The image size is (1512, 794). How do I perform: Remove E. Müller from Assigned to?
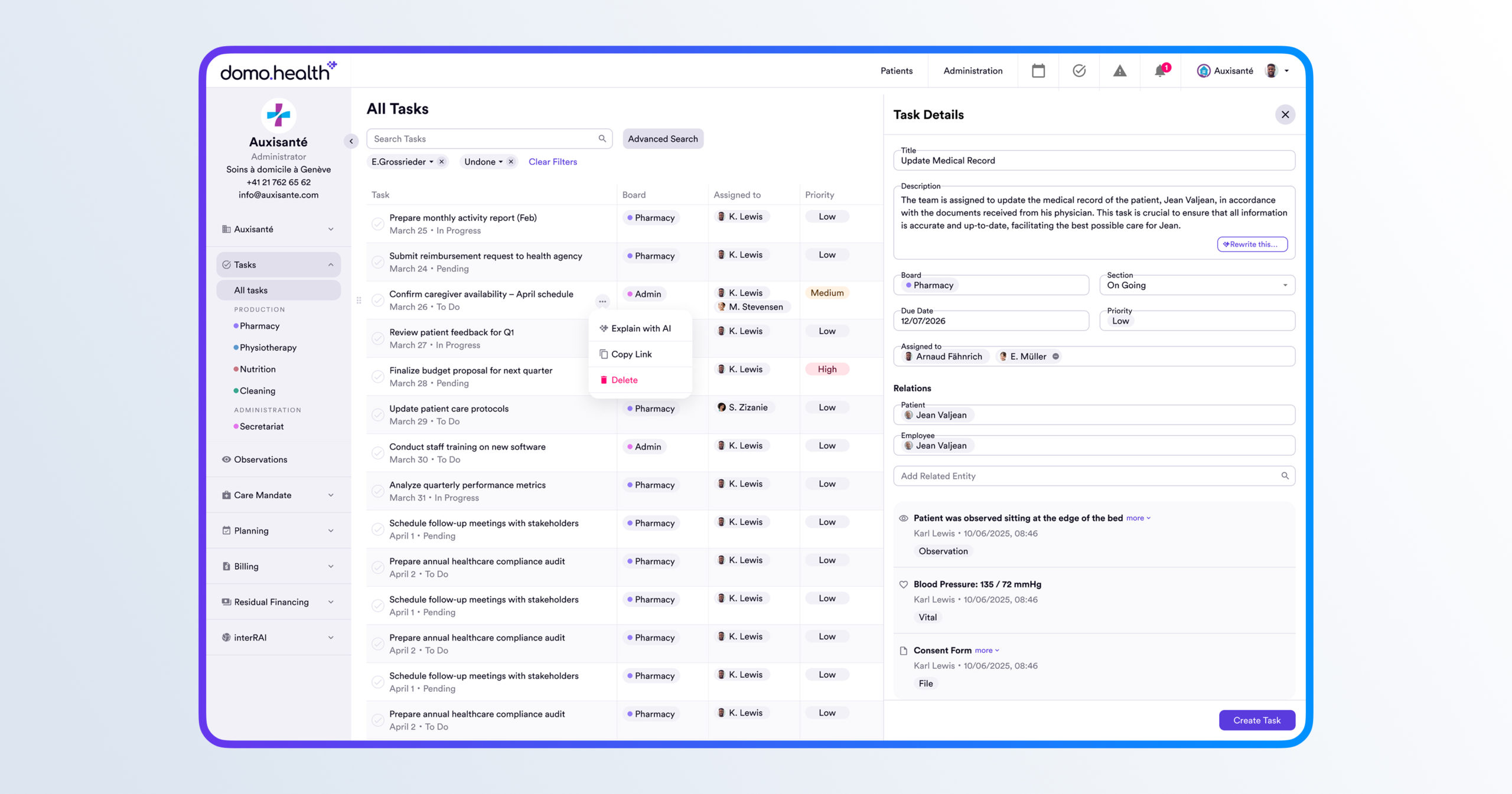coord(1055,357)
